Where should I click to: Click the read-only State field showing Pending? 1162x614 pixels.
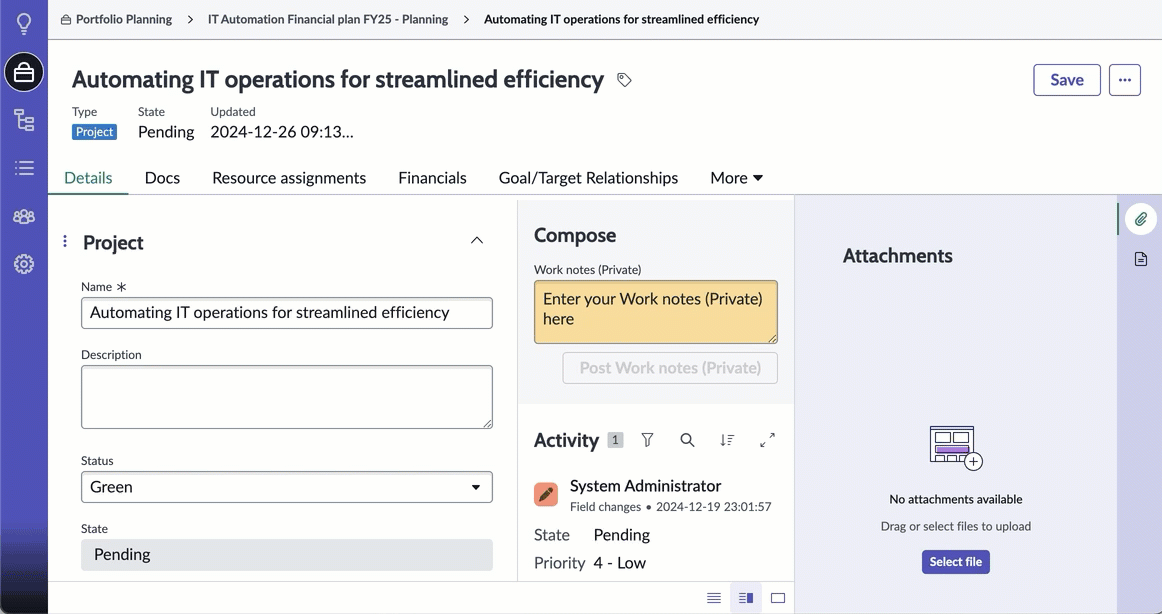pos(287,555)
